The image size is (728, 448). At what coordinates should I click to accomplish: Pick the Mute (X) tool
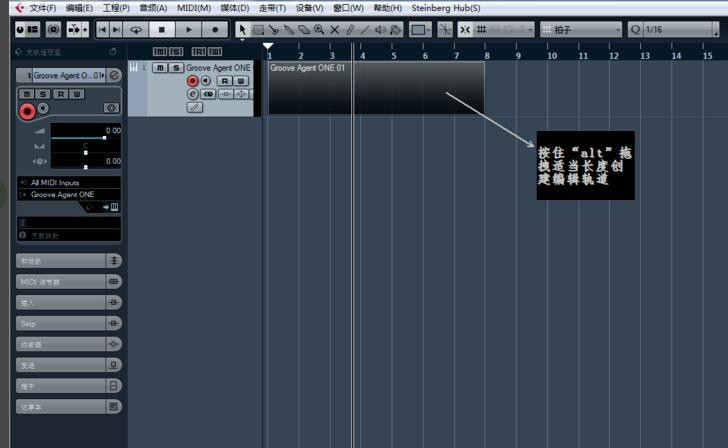[x=335, y=30]
